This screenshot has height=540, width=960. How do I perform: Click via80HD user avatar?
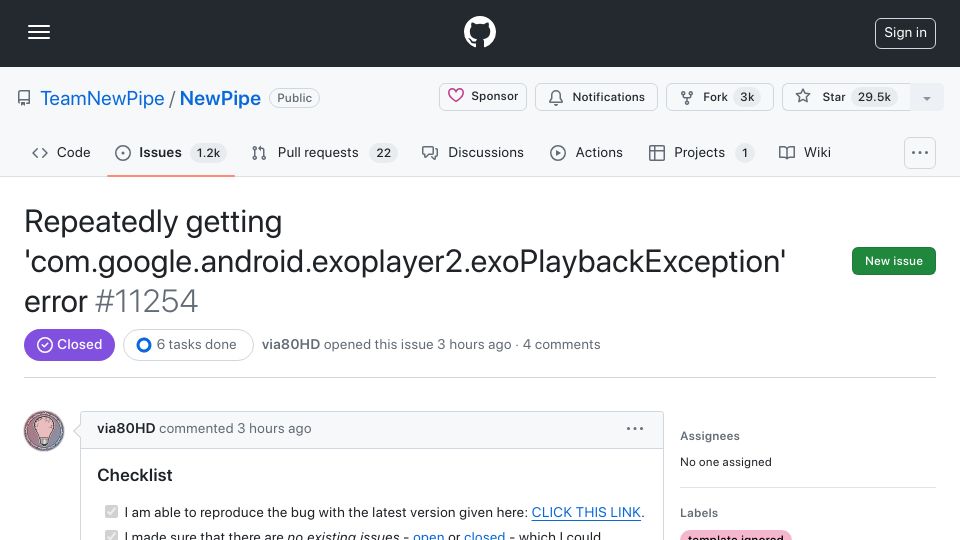tap(44, 431)
